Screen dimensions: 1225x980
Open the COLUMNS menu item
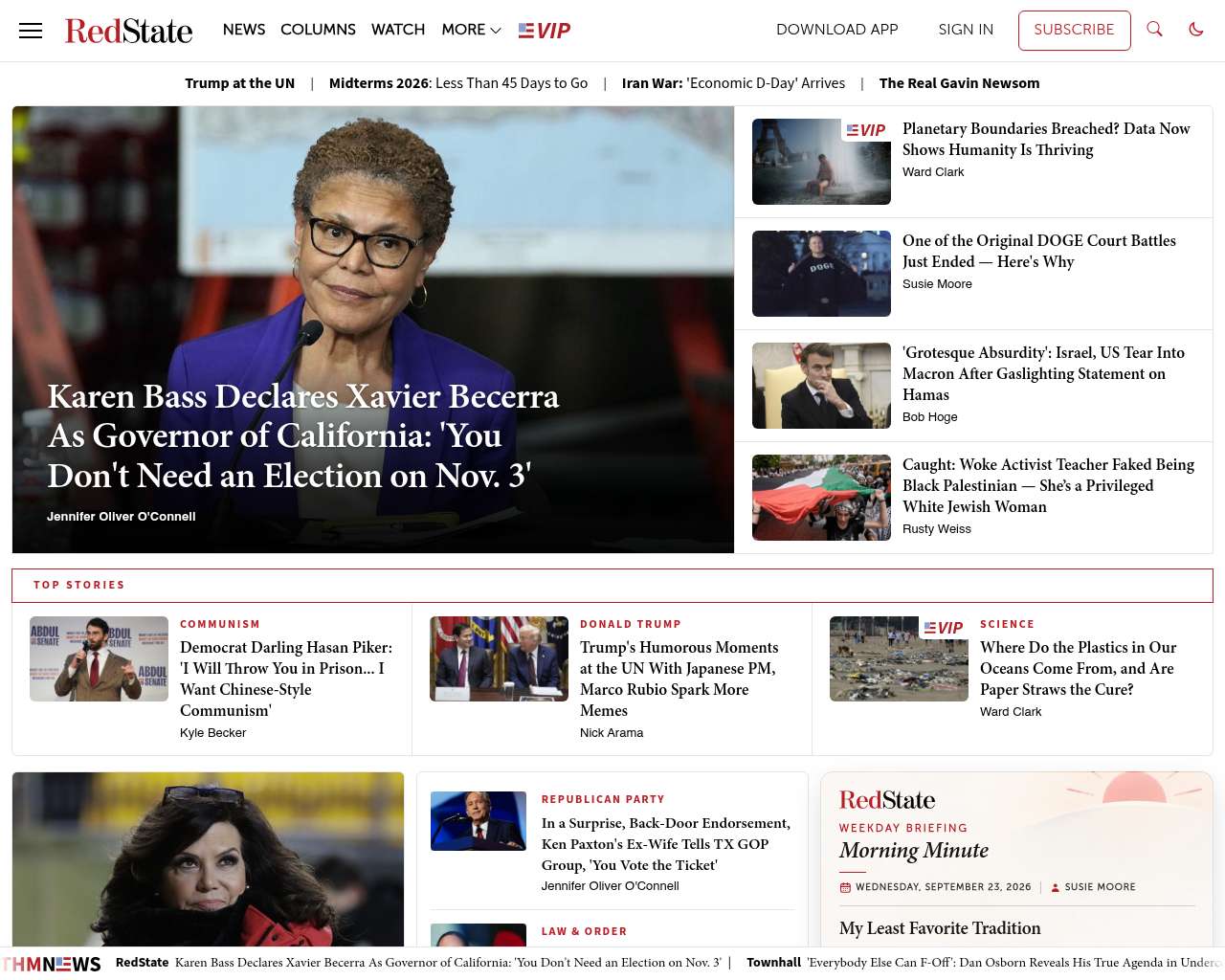pos(318,30)
